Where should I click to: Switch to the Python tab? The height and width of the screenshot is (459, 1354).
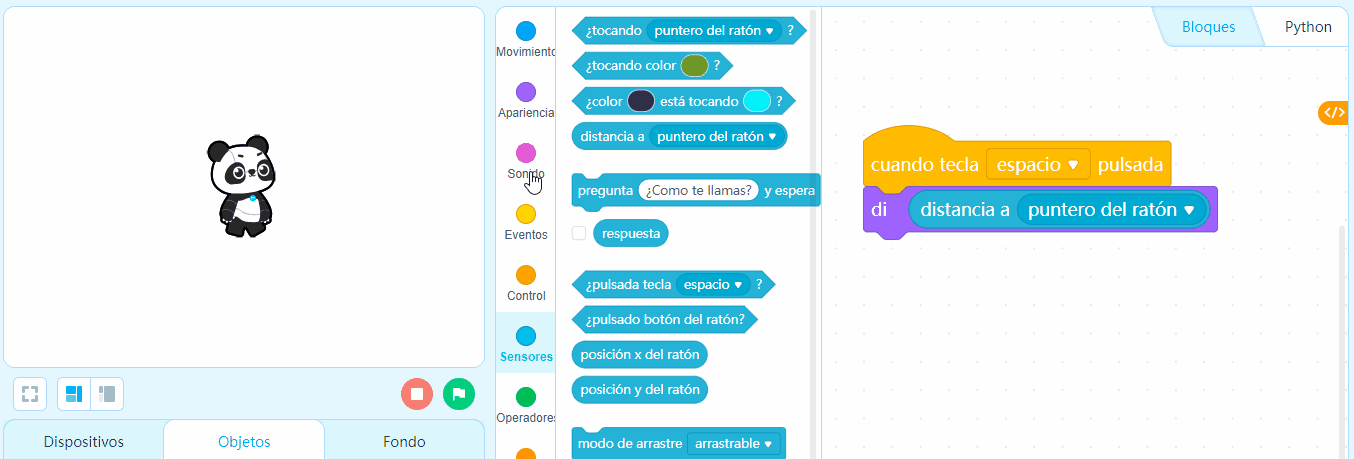point(1308,27)
